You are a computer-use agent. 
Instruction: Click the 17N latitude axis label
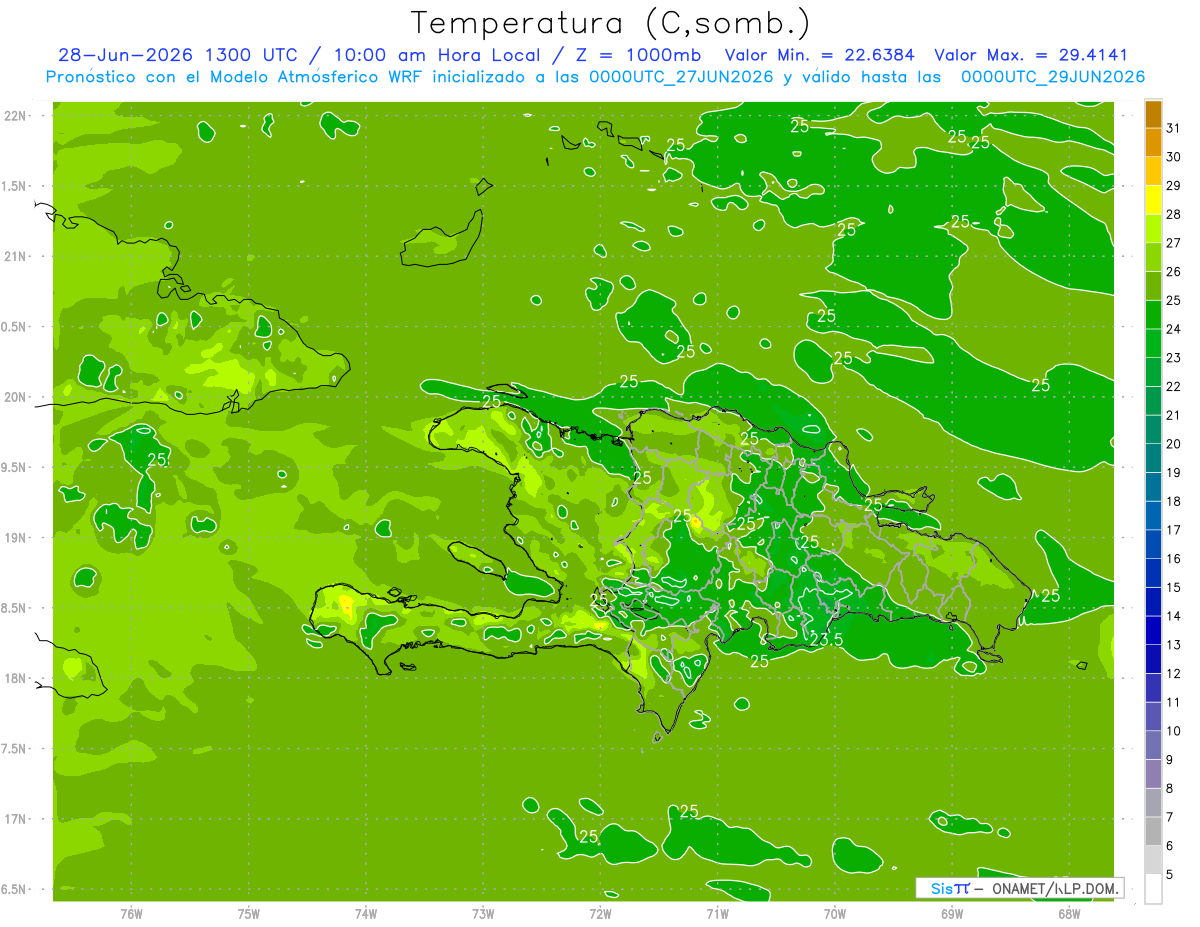pos(15,819)
